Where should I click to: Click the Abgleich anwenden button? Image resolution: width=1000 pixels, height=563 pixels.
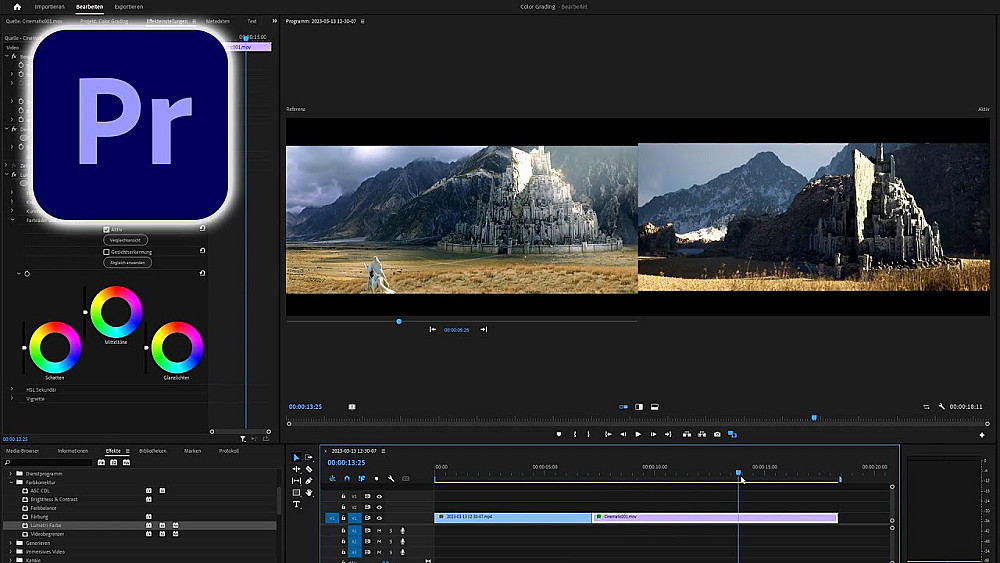(x=125, y=263)
